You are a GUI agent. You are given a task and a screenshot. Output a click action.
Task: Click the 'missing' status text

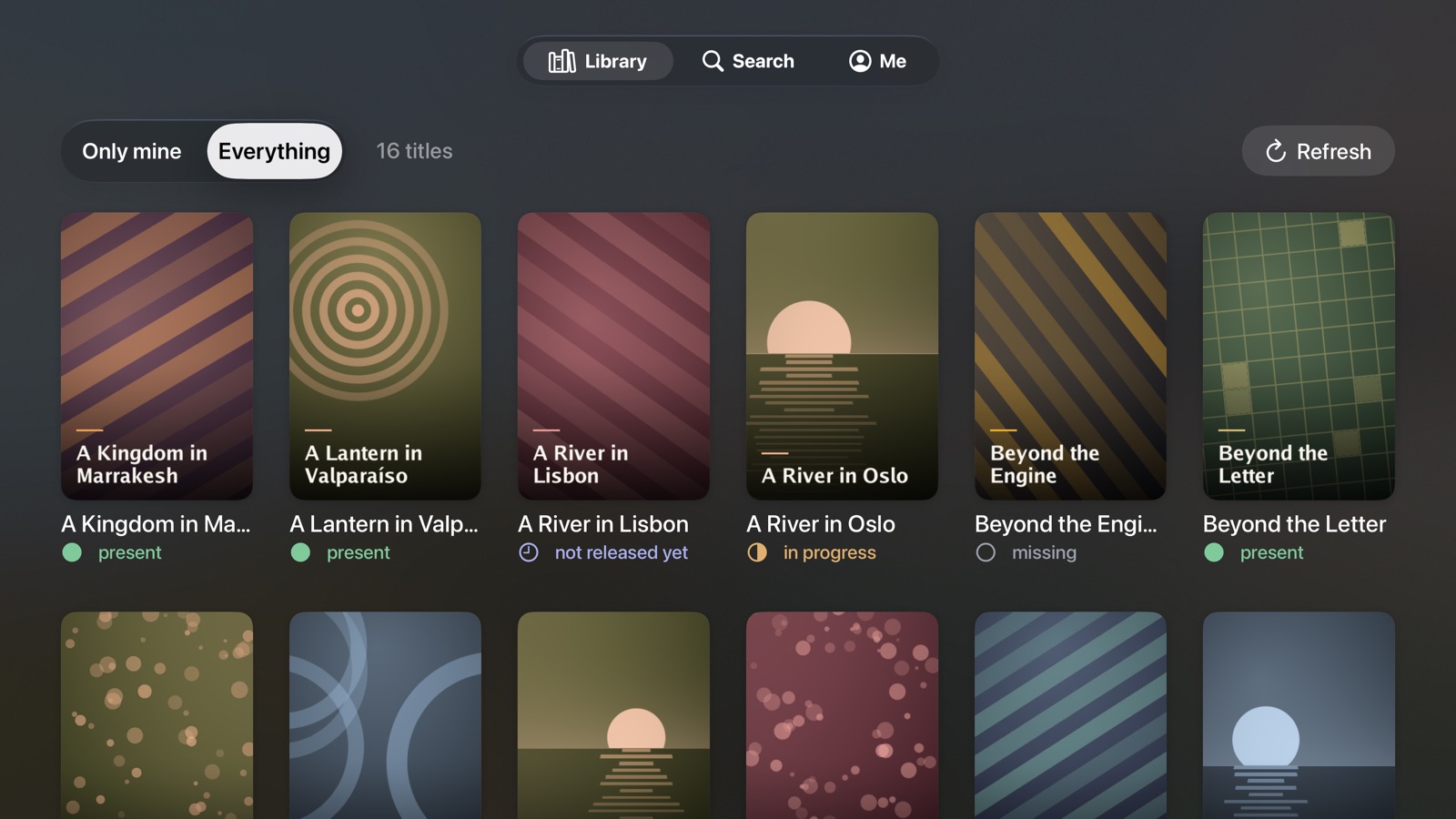coord(1044,552)
